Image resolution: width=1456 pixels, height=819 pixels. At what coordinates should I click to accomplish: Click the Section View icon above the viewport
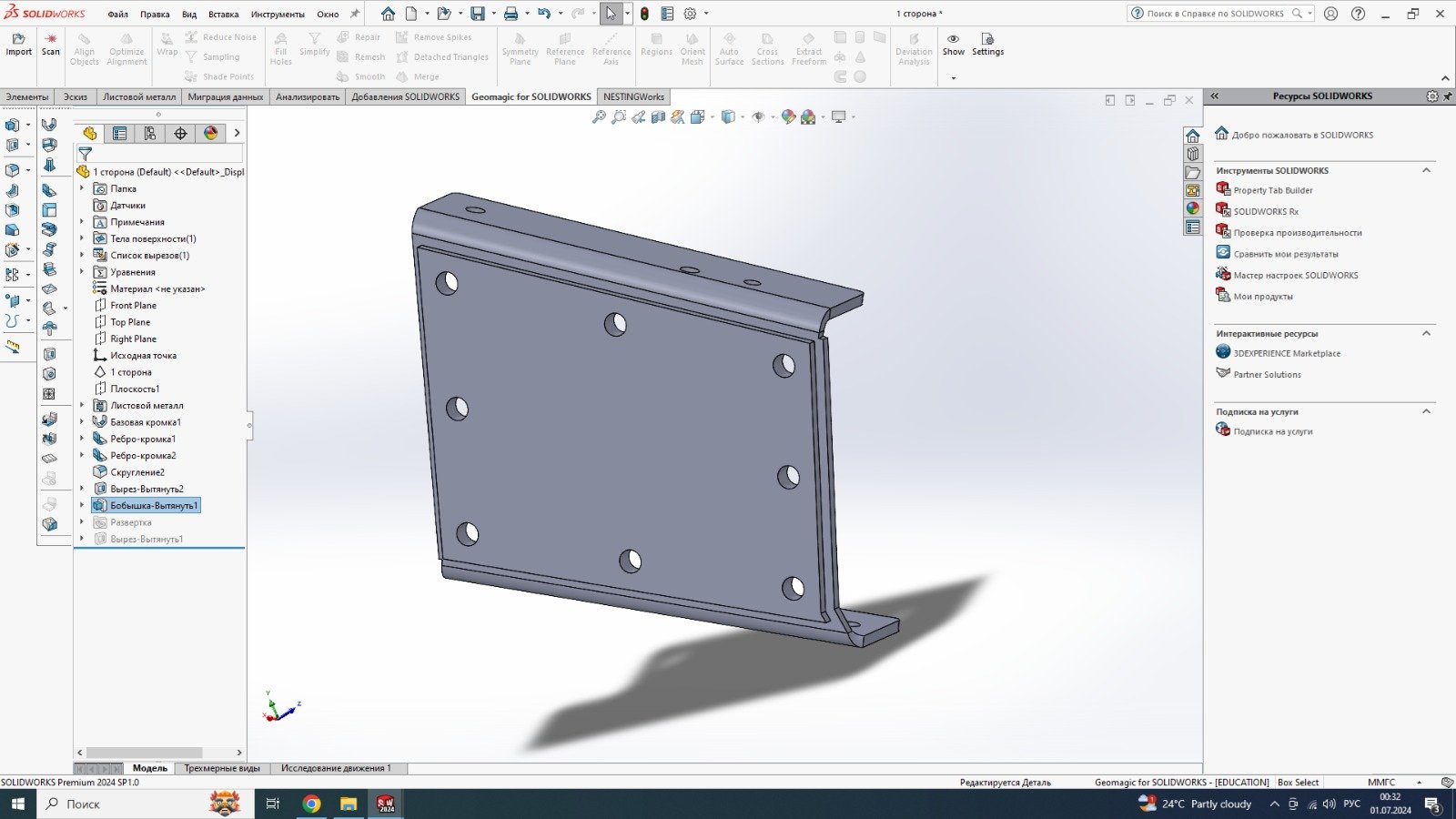click(x=658, y=116)
